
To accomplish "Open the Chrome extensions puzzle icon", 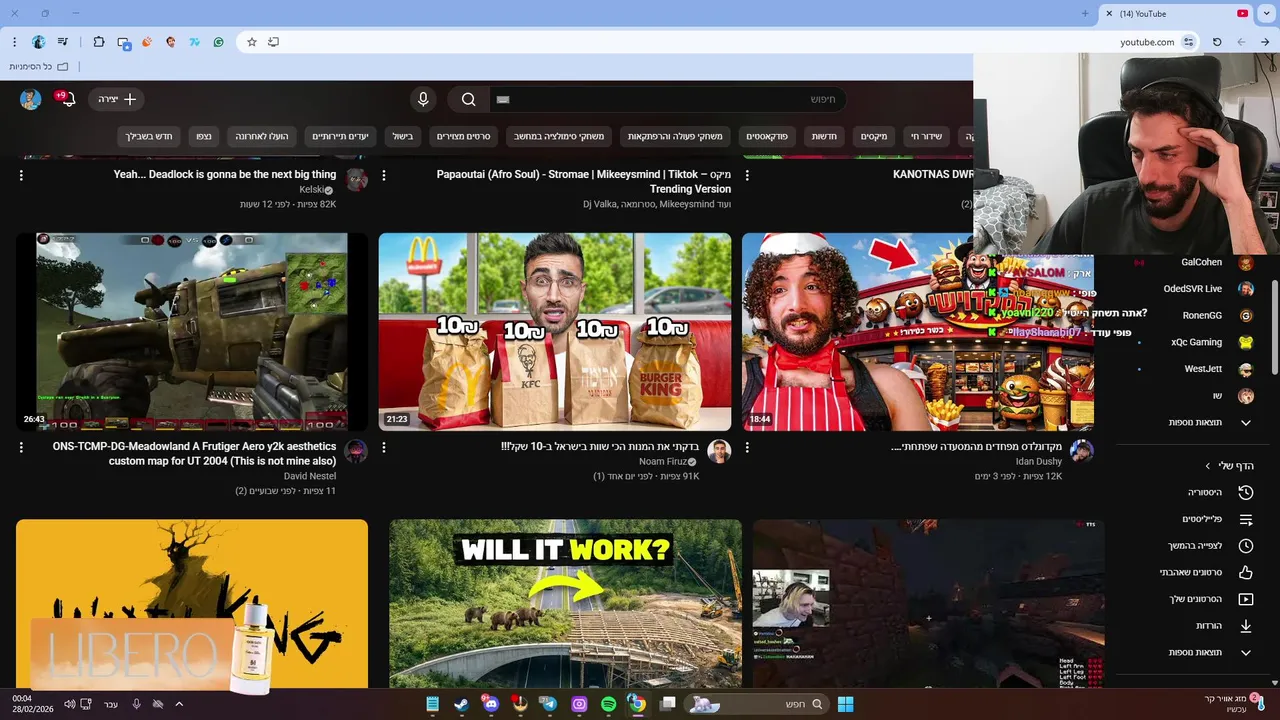I will tap(98, 42).
